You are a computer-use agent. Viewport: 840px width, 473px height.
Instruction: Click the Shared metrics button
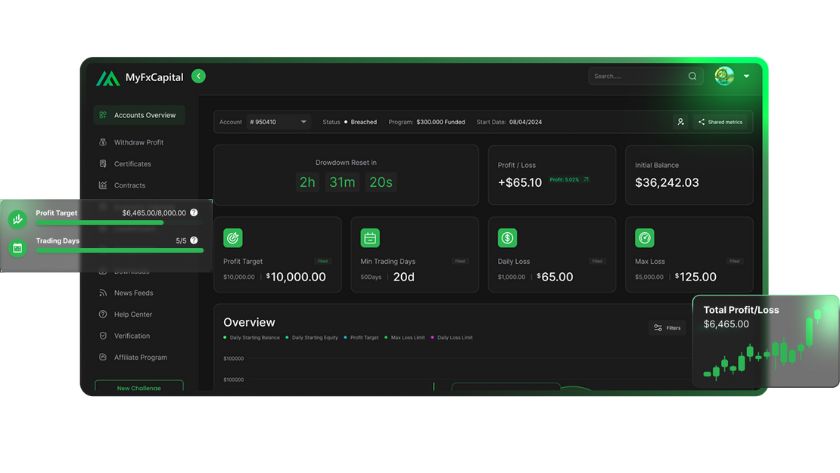[x=721, y=122]
